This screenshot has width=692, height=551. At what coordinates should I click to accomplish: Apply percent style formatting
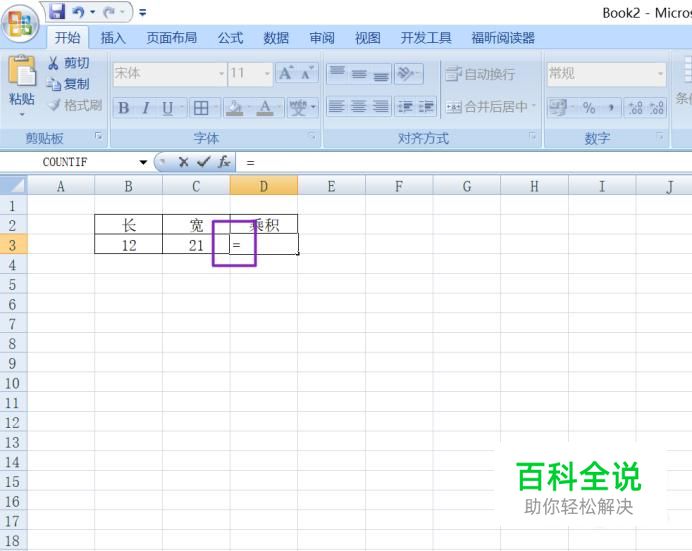(x=589, y=108)
